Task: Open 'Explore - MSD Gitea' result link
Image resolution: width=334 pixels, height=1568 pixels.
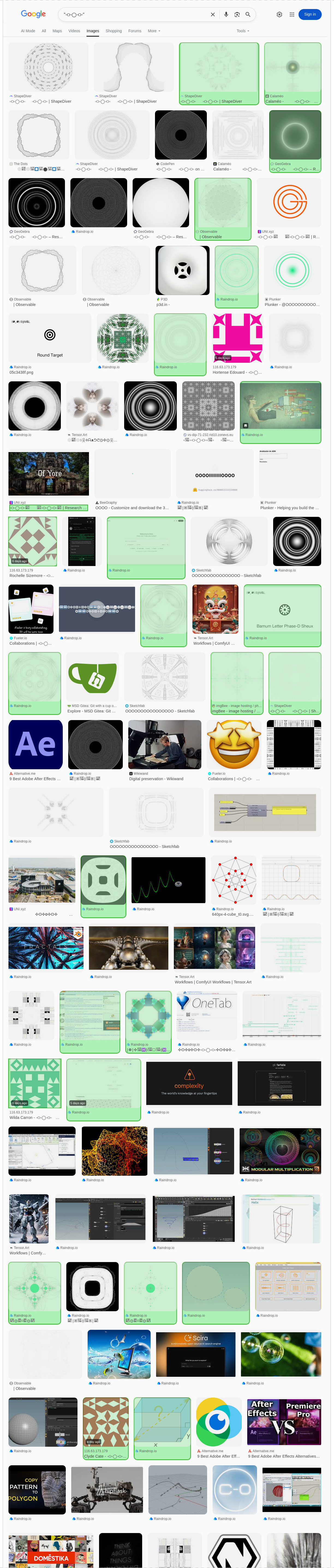Action: pyautogui.click(x=91, y=711)
